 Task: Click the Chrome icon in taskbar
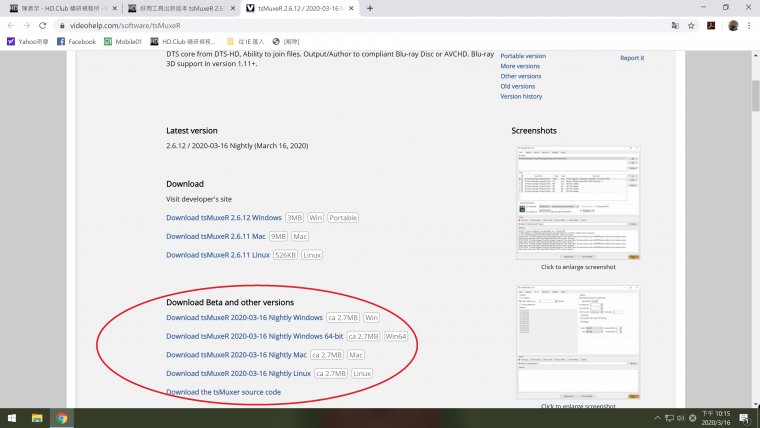click(x=62, y=418)
